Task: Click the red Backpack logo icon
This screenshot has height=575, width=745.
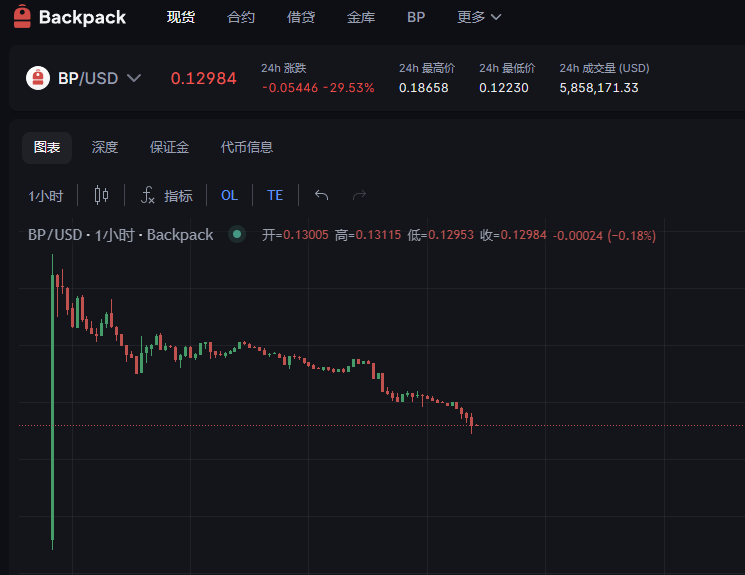Action: click(x=22, y=16)
